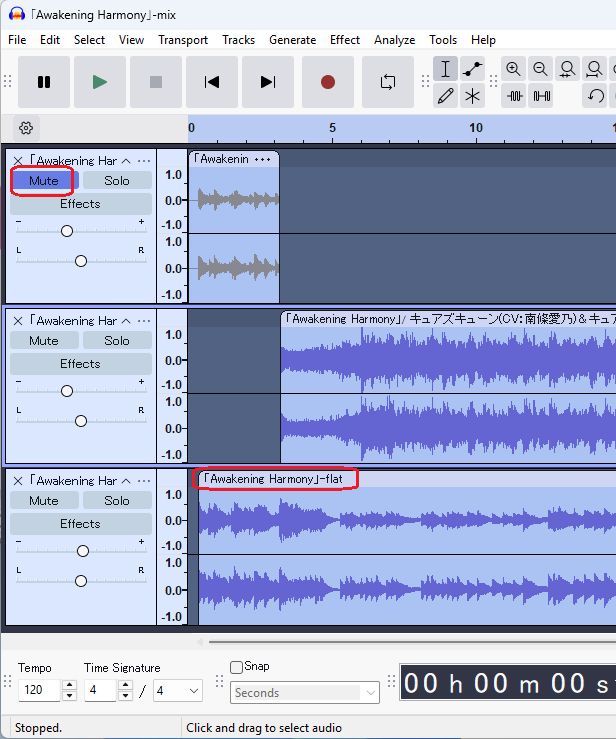This screenshot has height=739, width=616.
Task: Open timeline options gear icon
Action: [26, 128]
